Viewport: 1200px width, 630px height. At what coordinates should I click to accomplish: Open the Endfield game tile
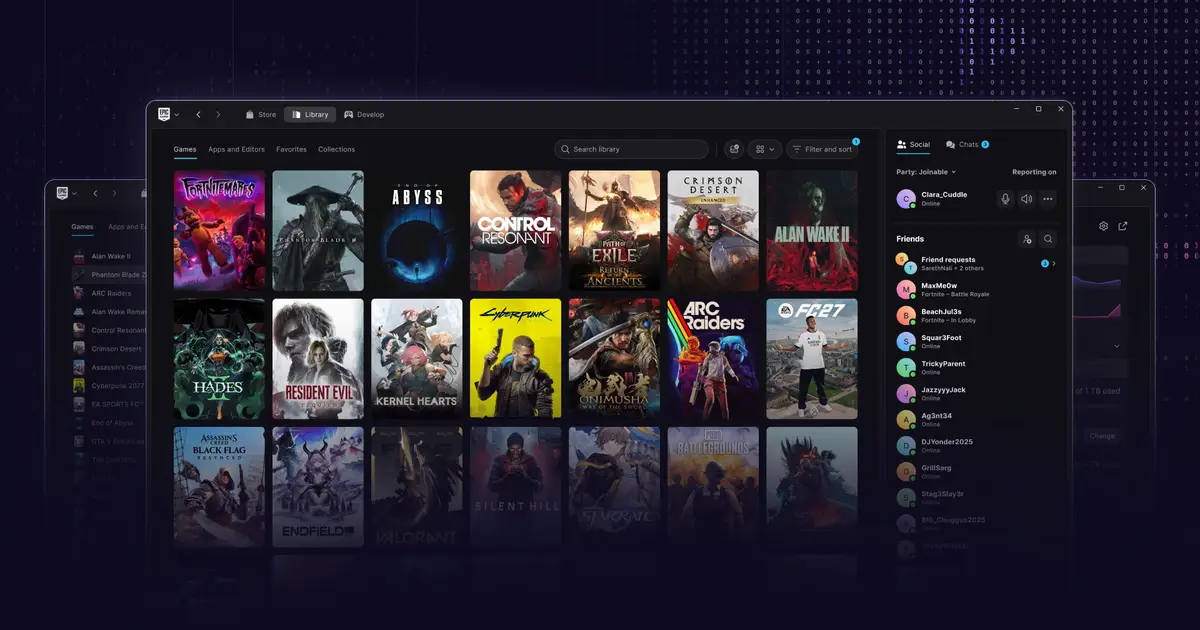coord(318,487)
